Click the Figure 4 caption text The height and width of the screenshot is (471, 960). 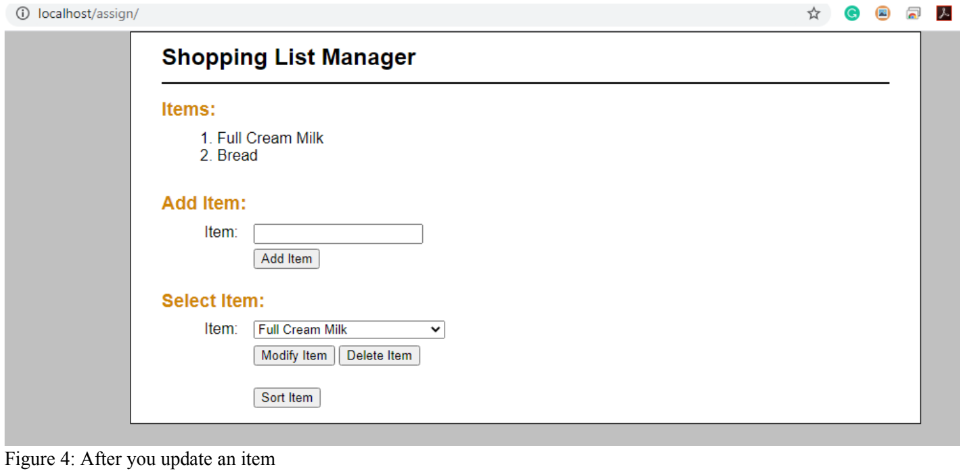(x=139, y=460)
